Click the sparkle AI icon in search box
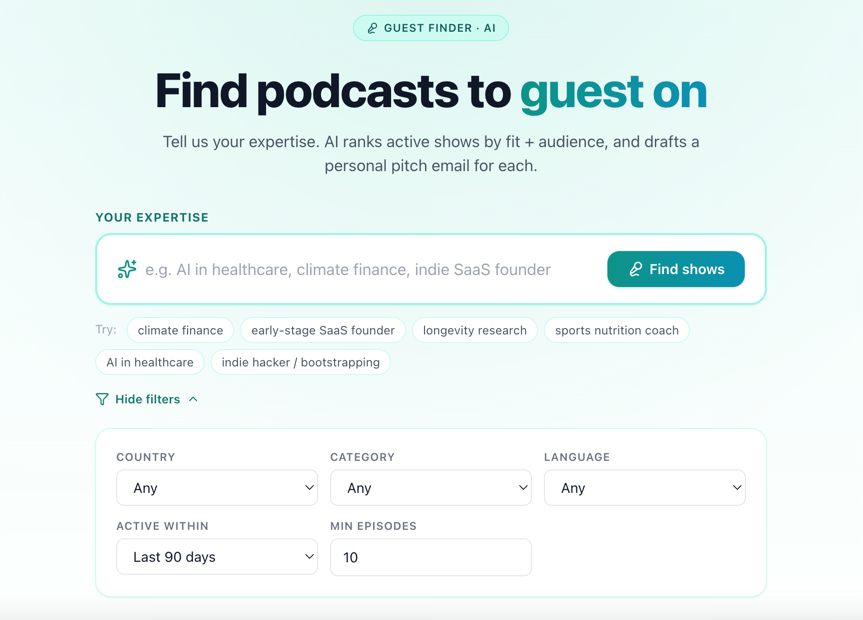This screenshot has height=620, width=863. [127, 269]
